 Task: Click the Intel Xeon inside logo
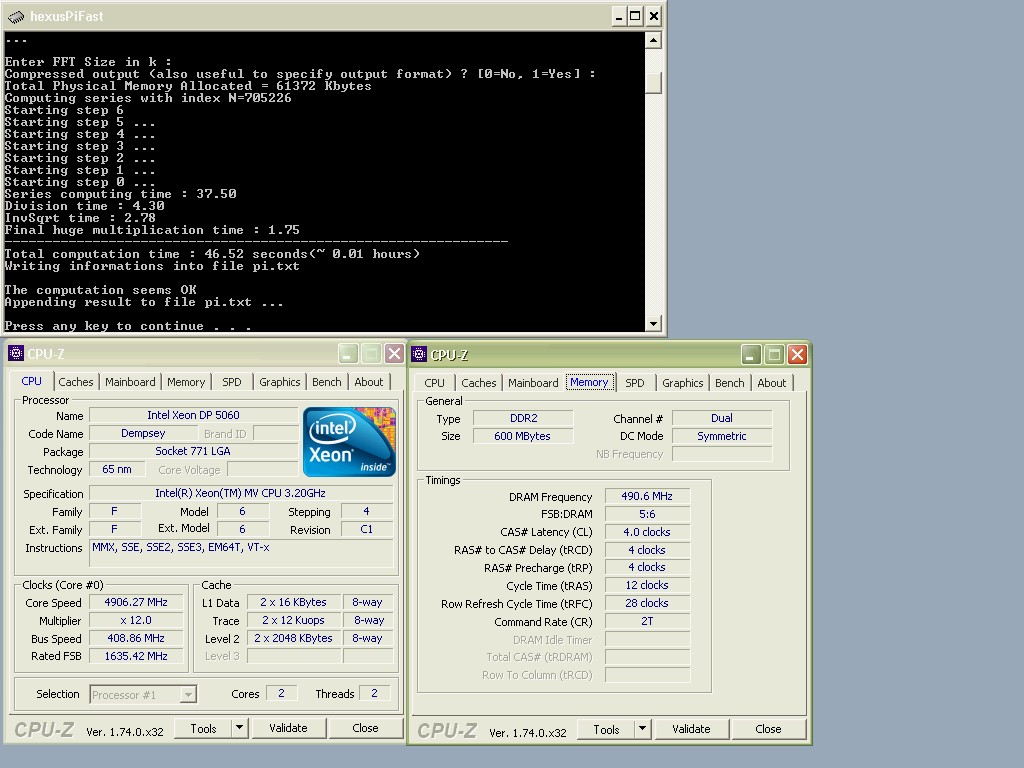(349, 442)
